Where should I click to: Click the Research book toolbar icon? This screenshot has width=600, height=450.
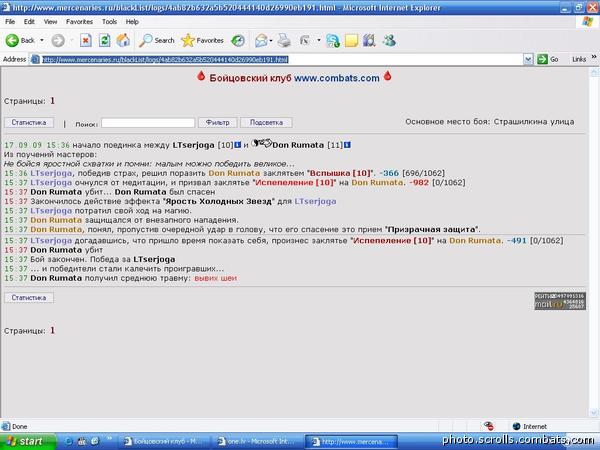pyautogui.click(x=370, y=41)
